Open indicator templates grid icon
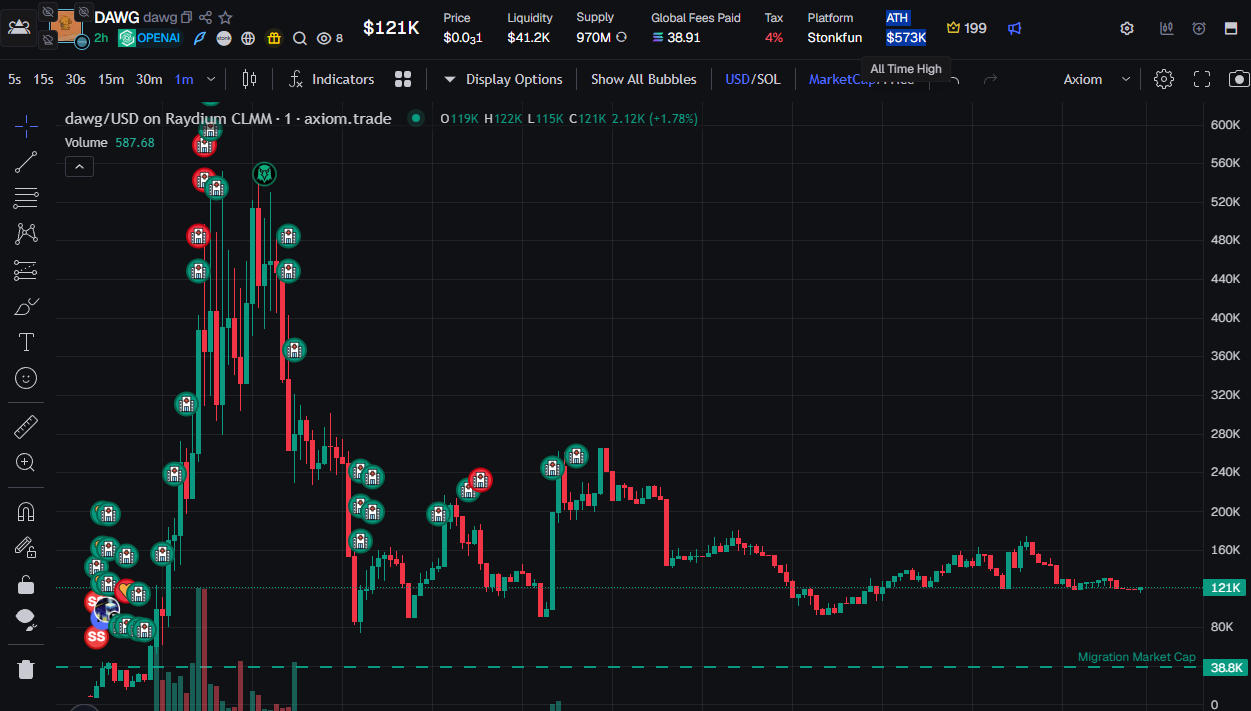This screenshot has height=711, width=1251. [403, 79]
